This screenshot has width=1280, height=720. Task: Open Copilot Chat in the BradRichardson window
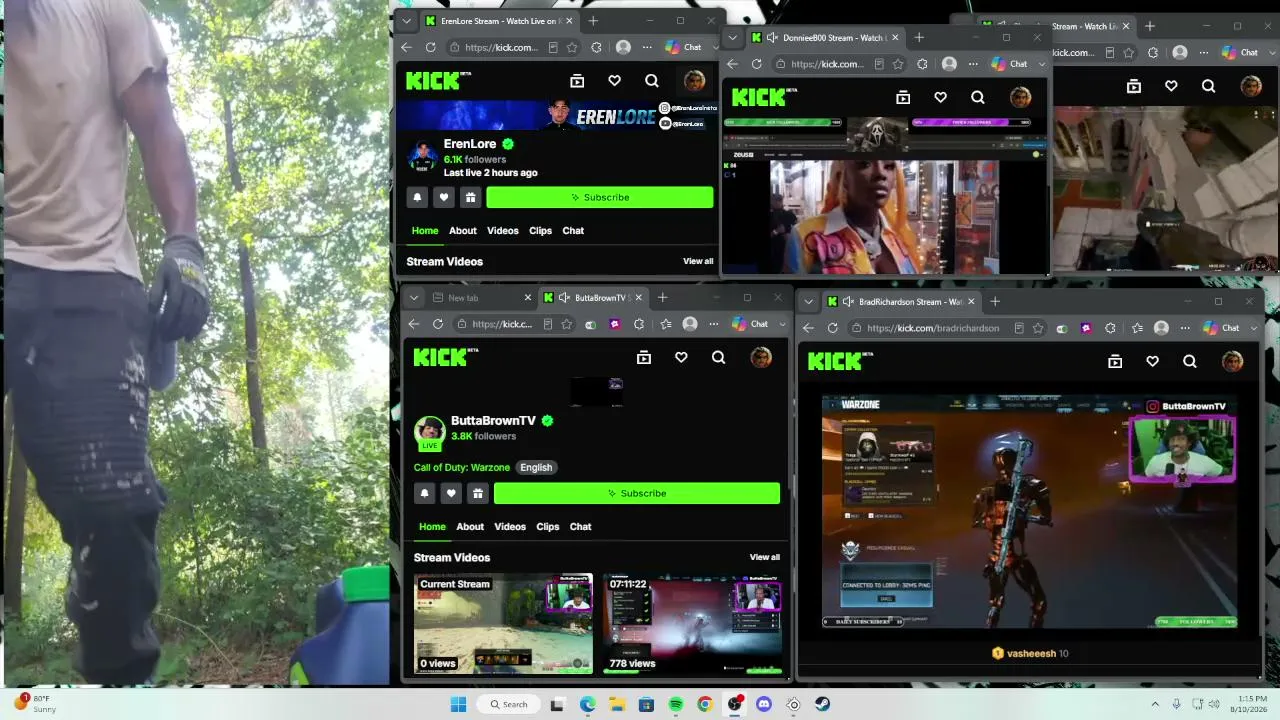click(x=1223, y=328)
